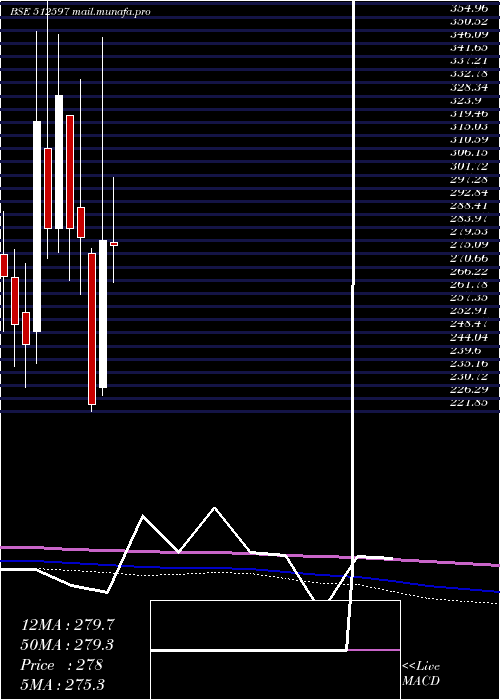The image size is (500, 700).
Task: Click the 221.85 price axis label
Action: coord(469,404)
